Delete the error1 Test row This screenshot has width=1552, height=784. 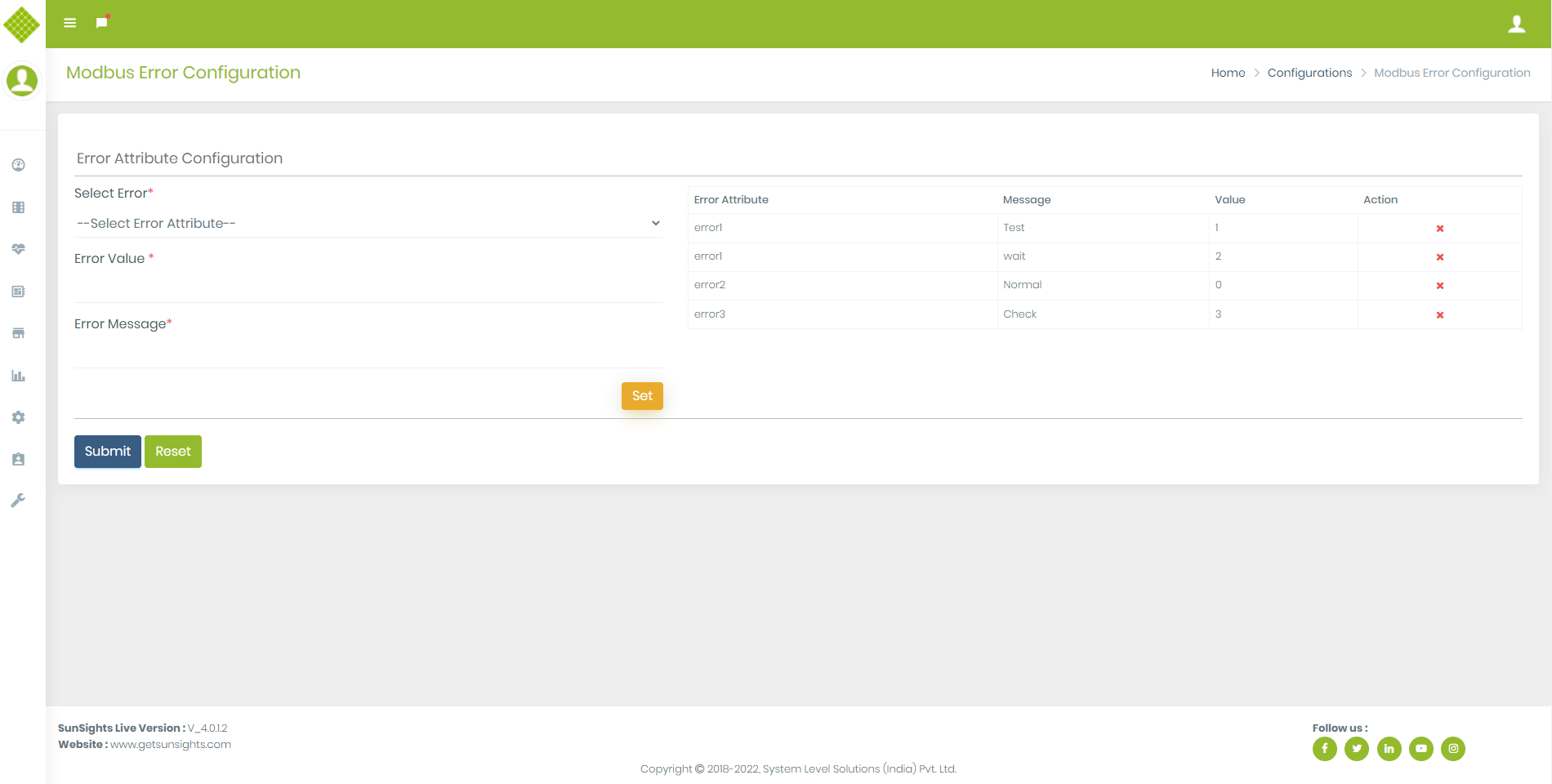[1439, 229]
